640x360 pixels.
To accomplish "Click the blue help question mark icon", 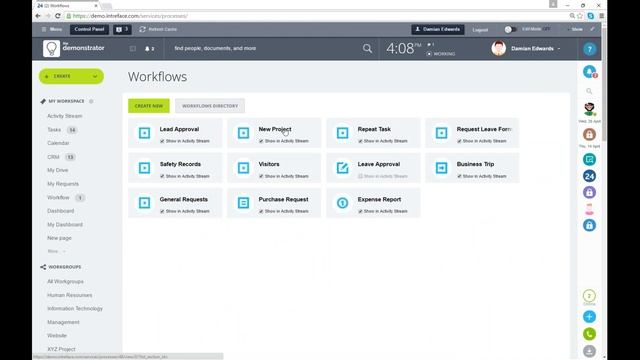I will pyautogui.click(x=589, y=49).
